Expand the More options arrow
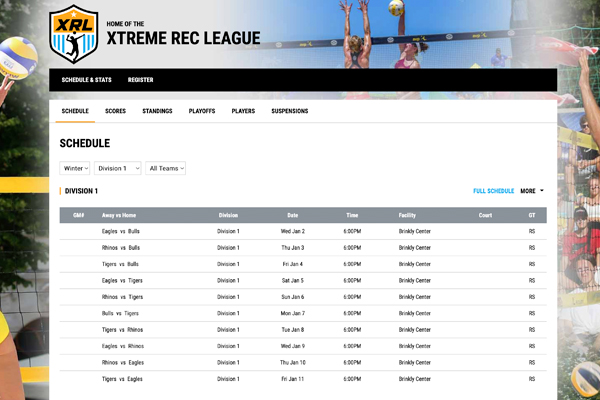Screen dimensions: 600x400 [532, 190]
